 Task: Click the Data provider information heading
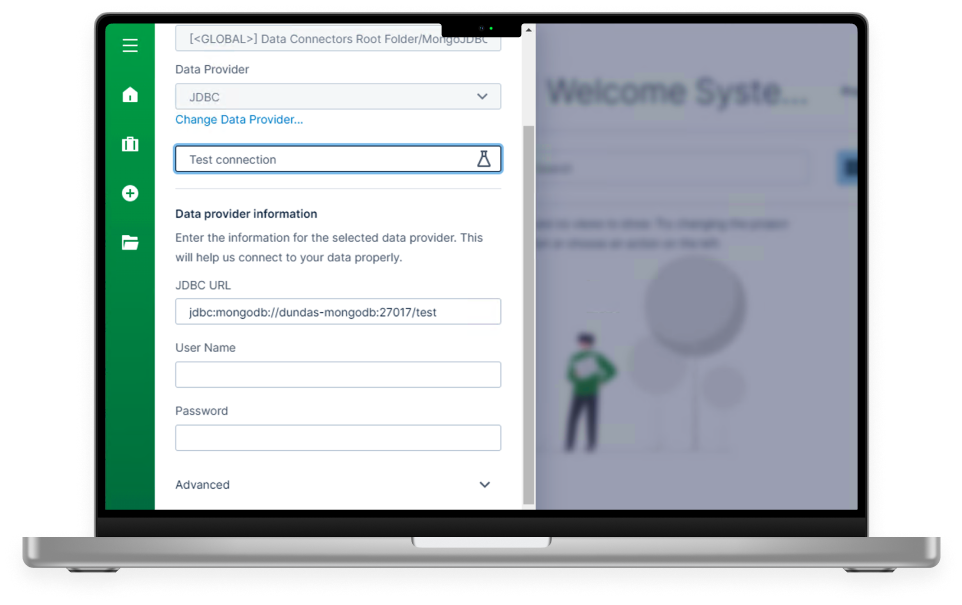(x=246, y=214)
